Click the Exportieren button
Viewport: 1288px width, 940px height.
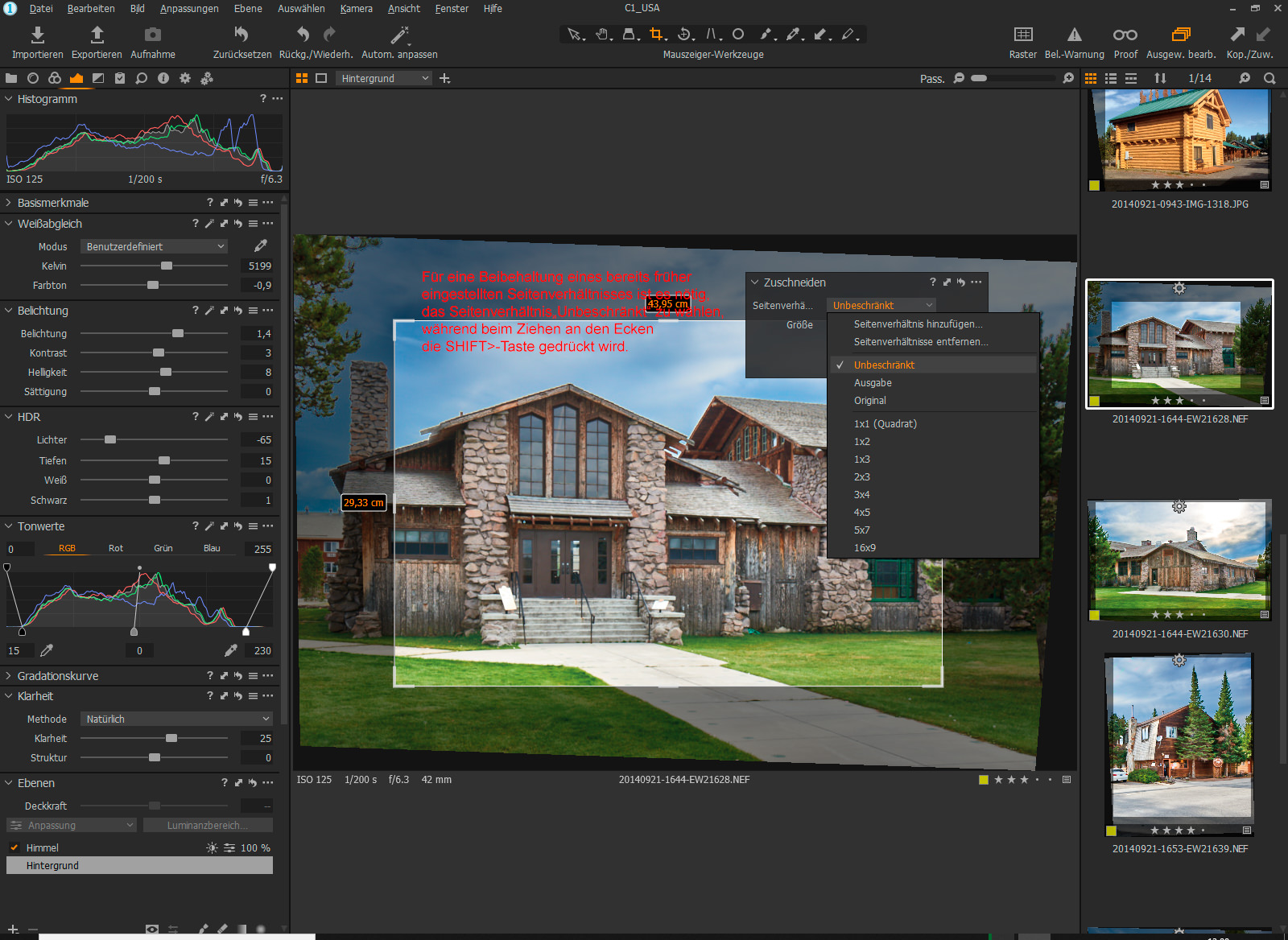pos(97,43)
